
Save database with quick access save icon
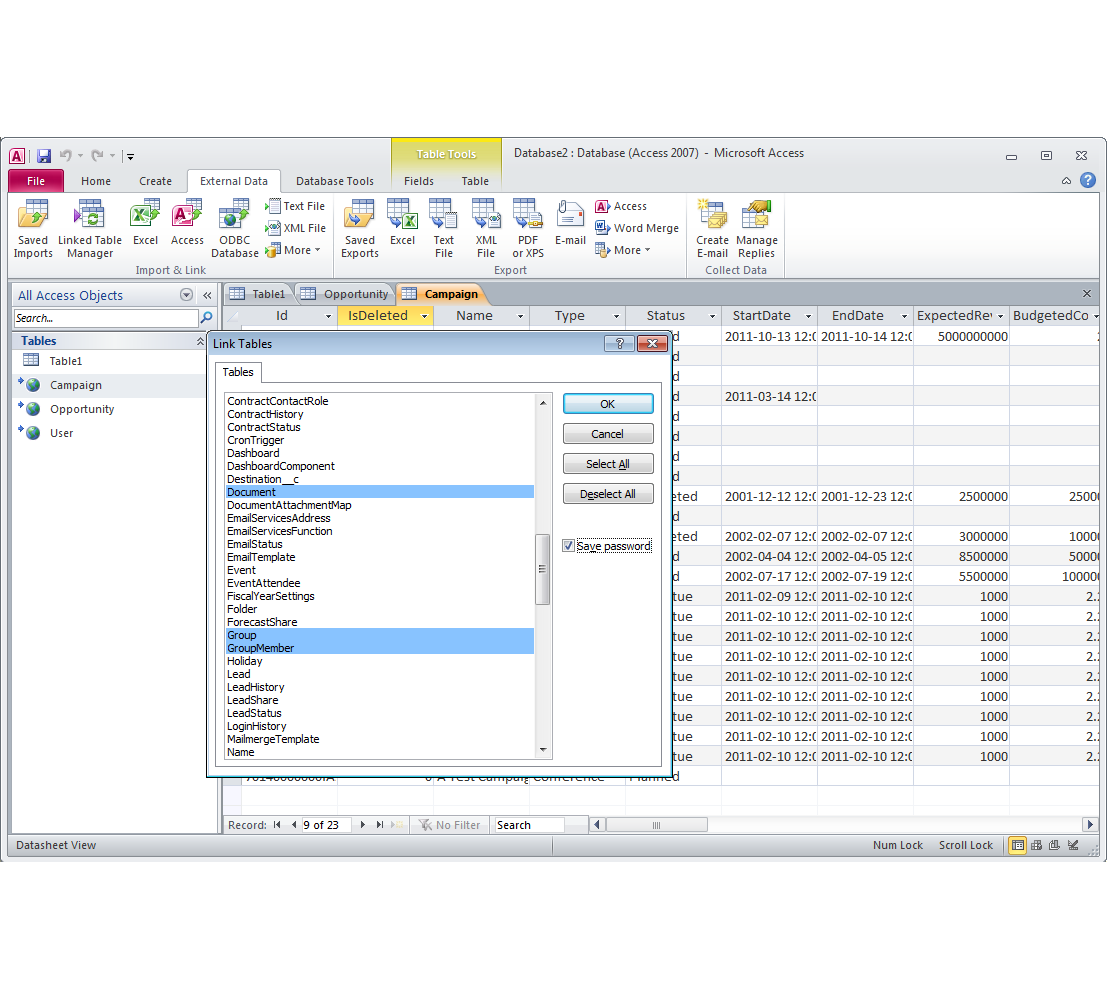click(44, 155)
